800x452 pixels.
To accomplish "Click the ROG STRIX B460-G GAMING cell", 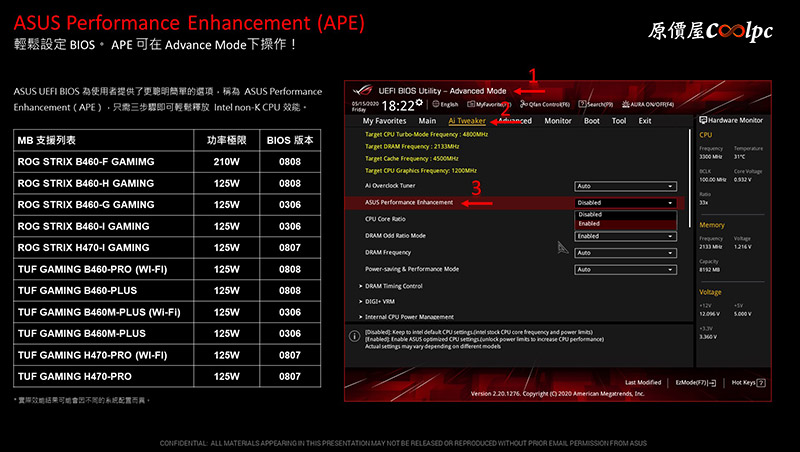I will (104, 205).
